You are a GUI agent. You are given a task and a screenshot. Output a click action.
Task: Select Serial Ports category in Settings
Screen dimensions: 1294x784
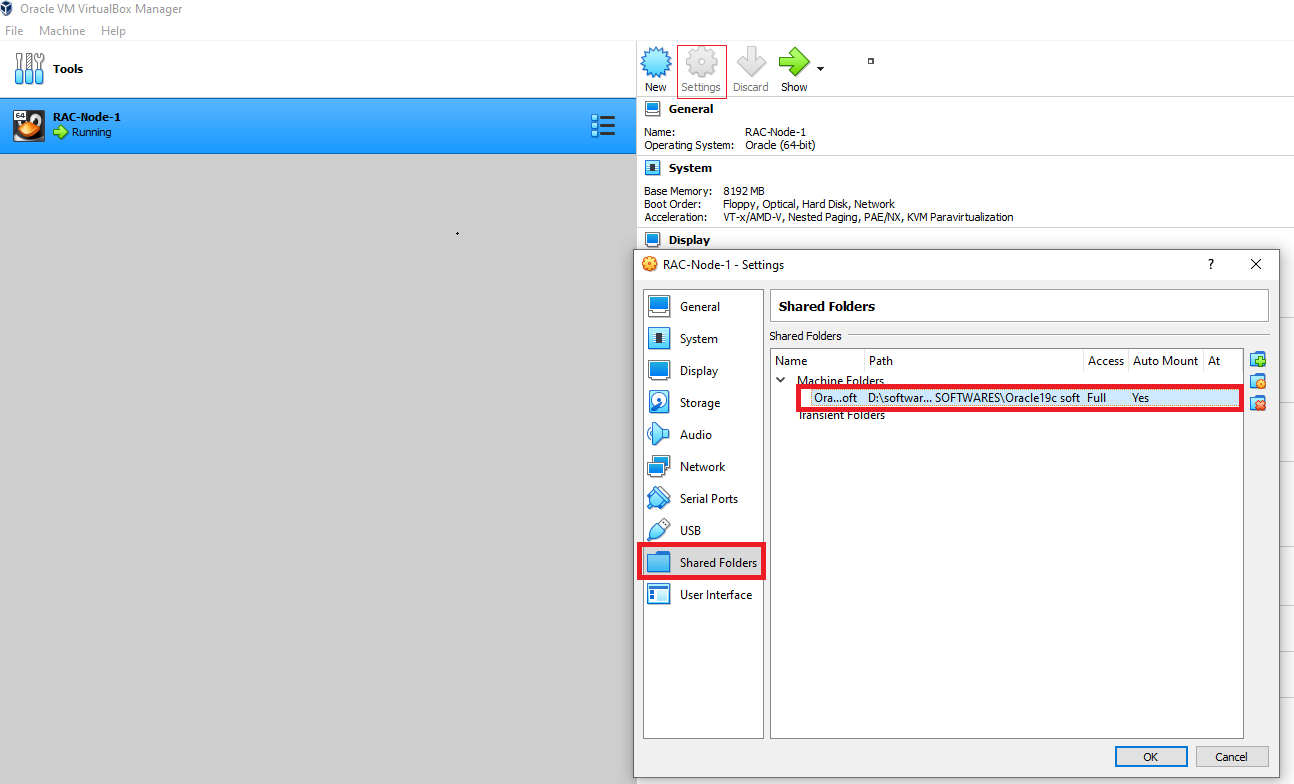703,499
